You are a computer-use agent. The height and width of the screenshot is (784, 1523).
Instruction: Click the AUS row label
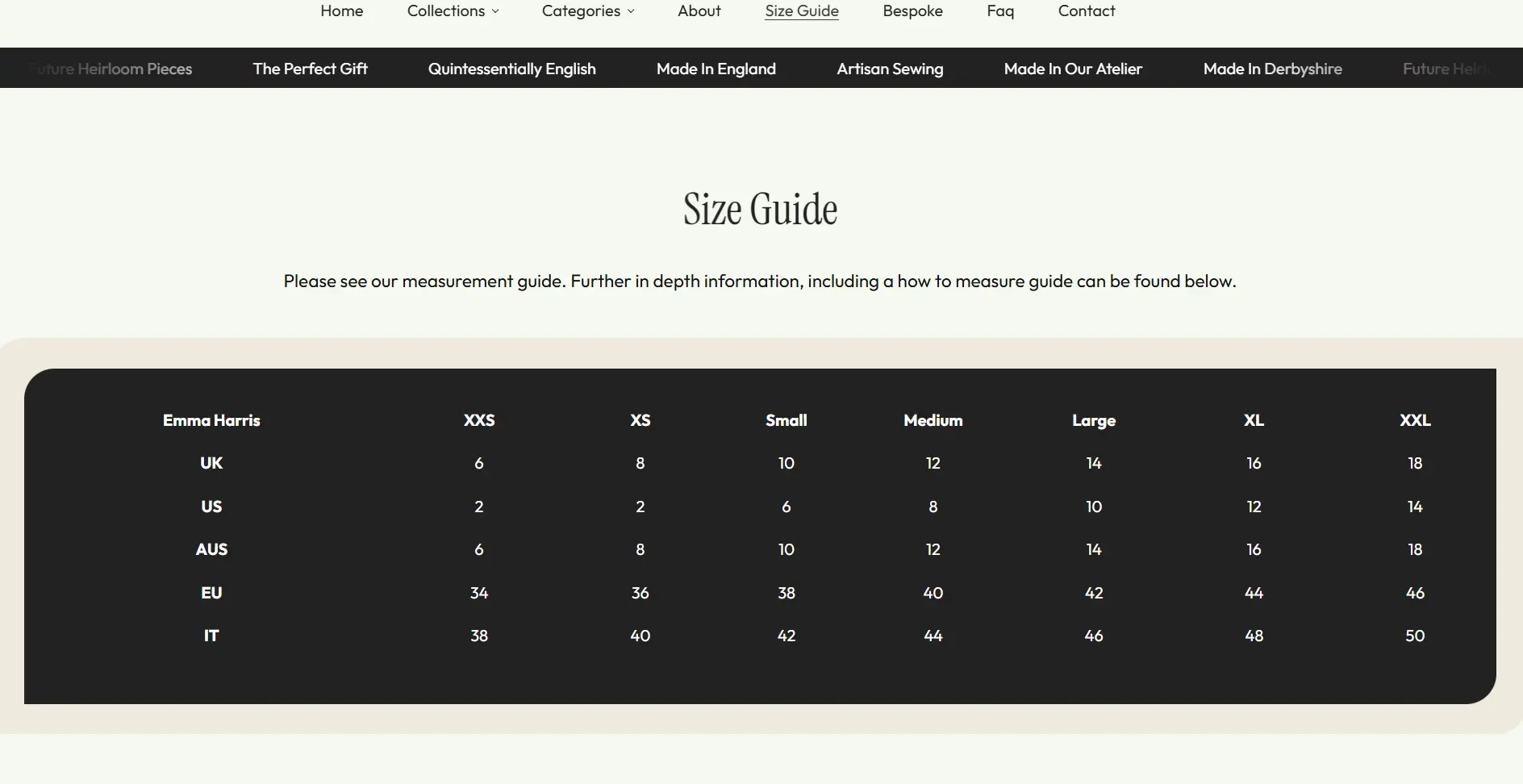[211, 549]
